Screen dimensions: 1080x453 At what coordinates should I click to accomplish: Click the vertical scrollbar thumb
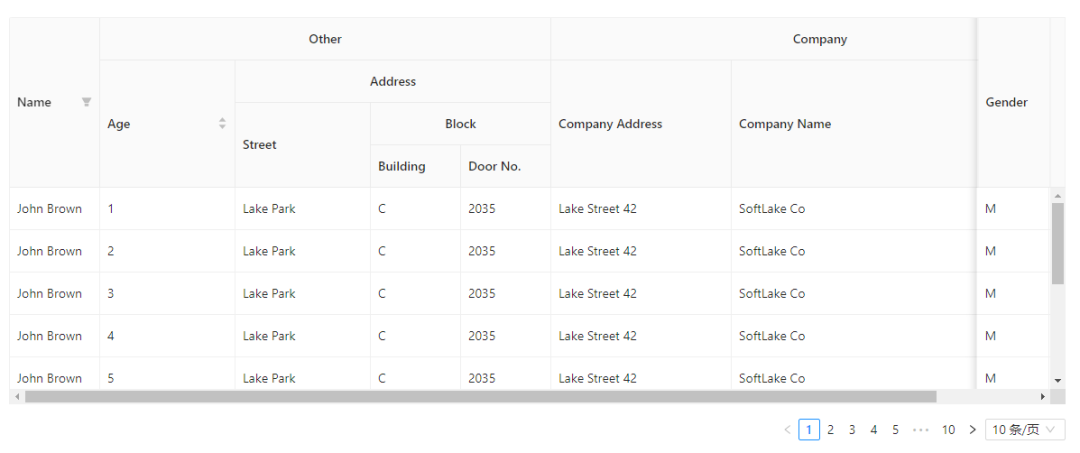(x=1058, y=242)
